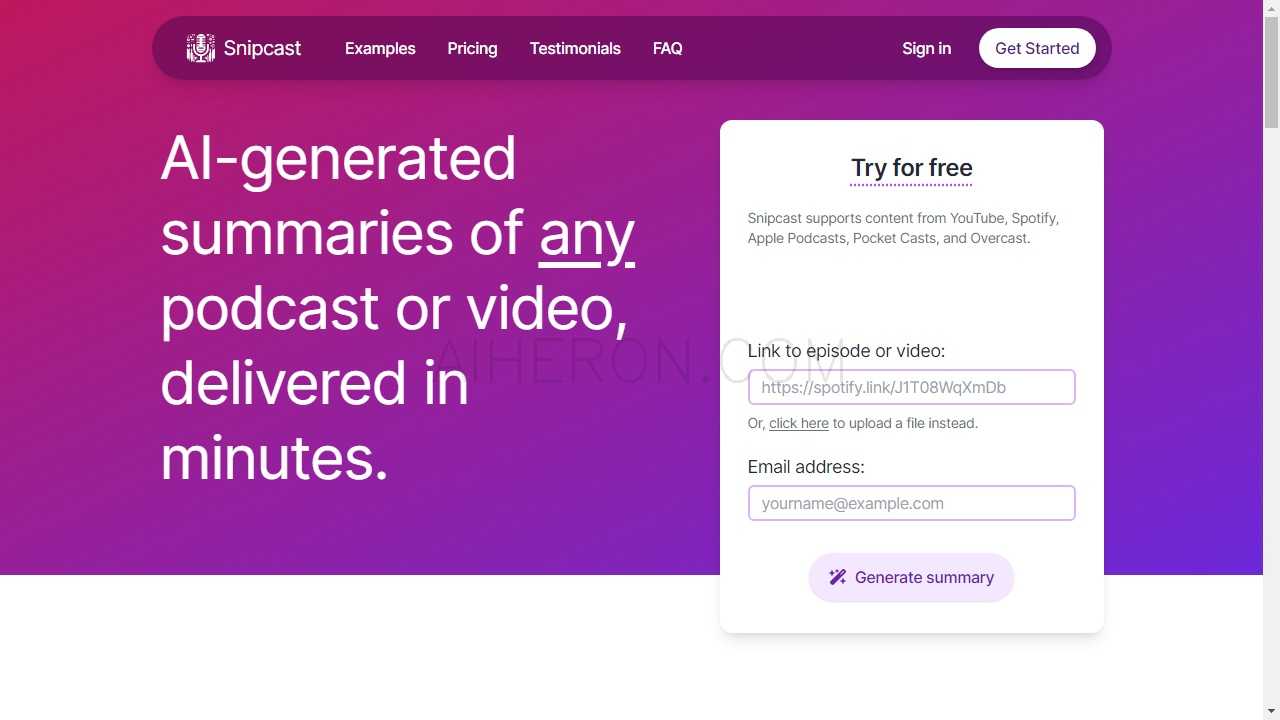
Task: Focus the Email address input field
Action: (912, 503)
